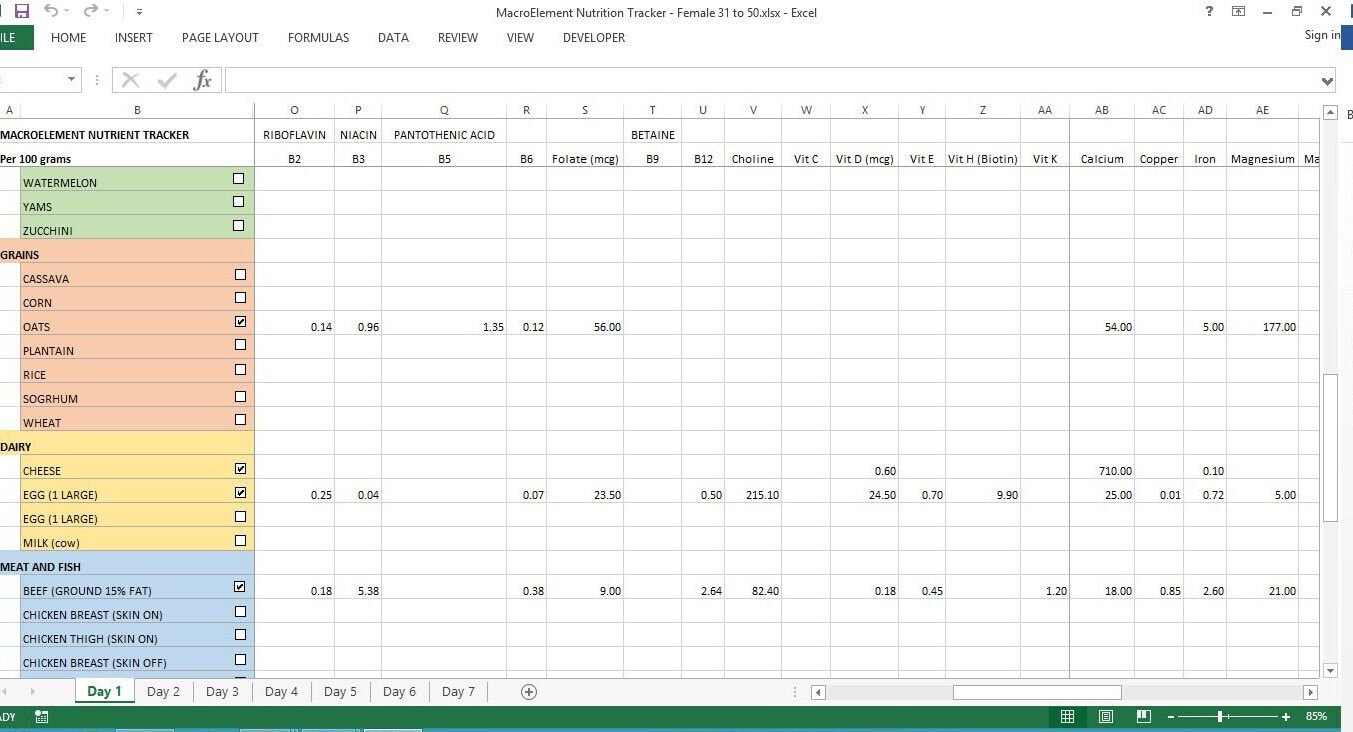Open the FORMULAS ribbon tab
The height and width of the screenshot is (732, 1353).
pyautogui.click(x=318, y=38)
